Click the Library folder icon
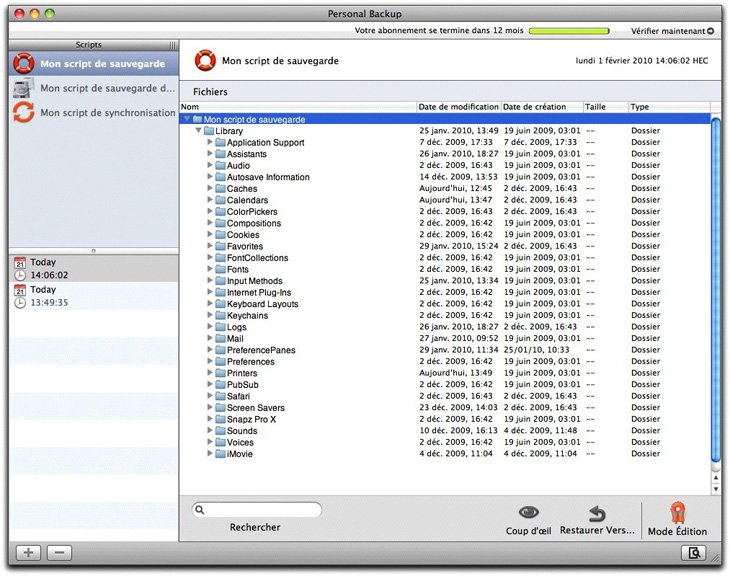The width and height of the screenshot is (730, 576). point(209,131)
